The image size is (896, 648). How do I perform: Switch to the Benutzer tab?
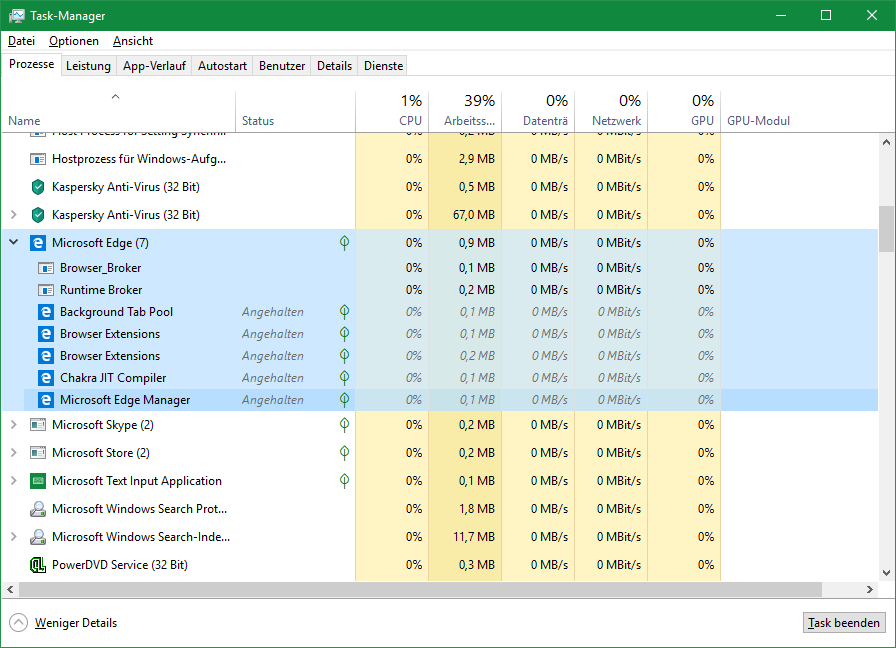click(x=282, y=66)
